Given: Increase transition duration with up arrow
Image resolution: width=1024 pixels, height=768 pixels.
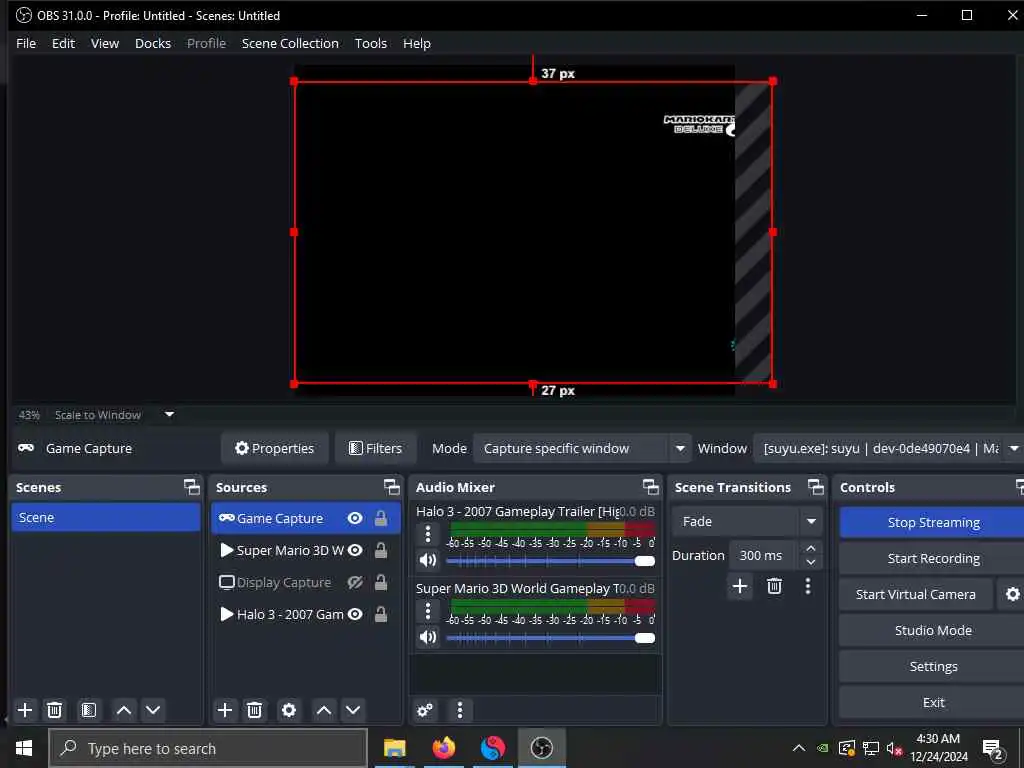Looking at the screenshot, I should pos(810,548).
